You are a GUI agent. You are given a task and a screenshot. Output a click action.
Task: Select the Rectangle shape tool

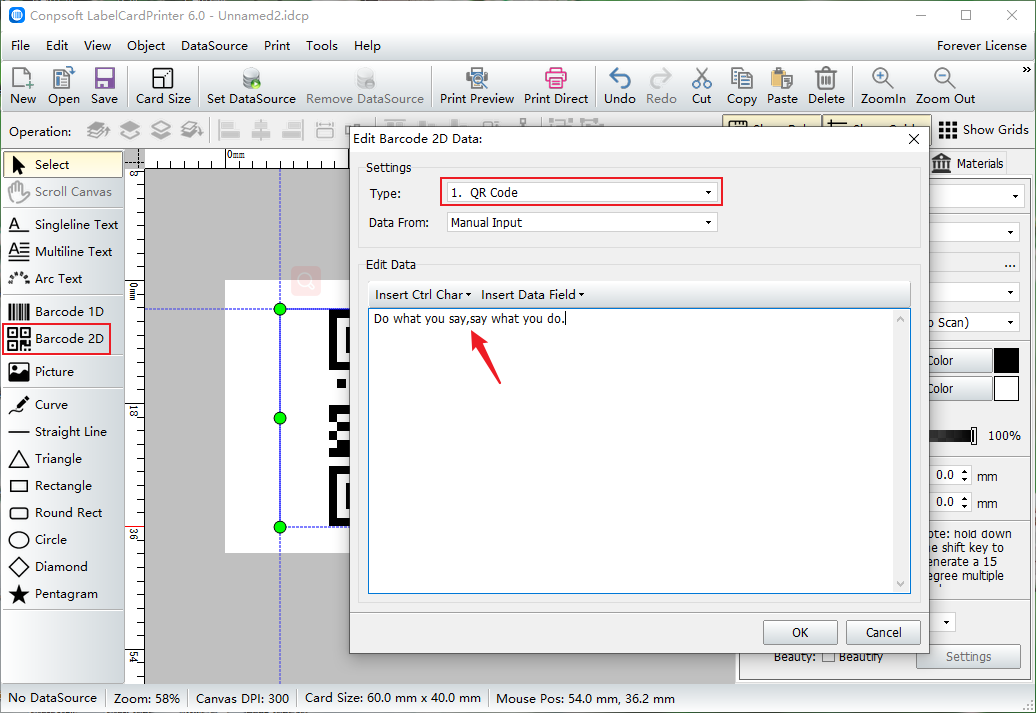pyautogui.click(x=63, y=486)
